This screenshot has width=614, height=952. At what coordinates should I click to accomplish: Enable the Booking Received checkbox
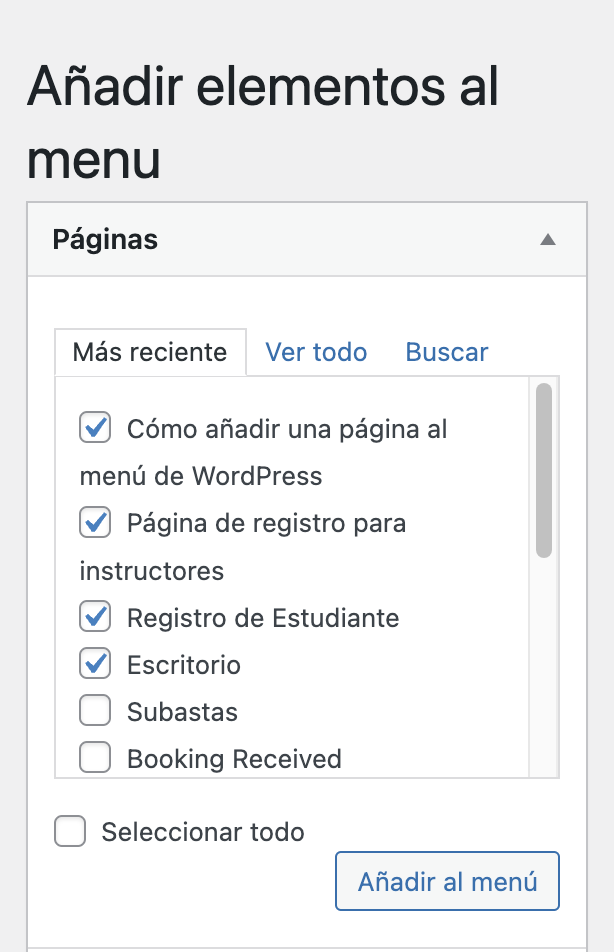94,757
